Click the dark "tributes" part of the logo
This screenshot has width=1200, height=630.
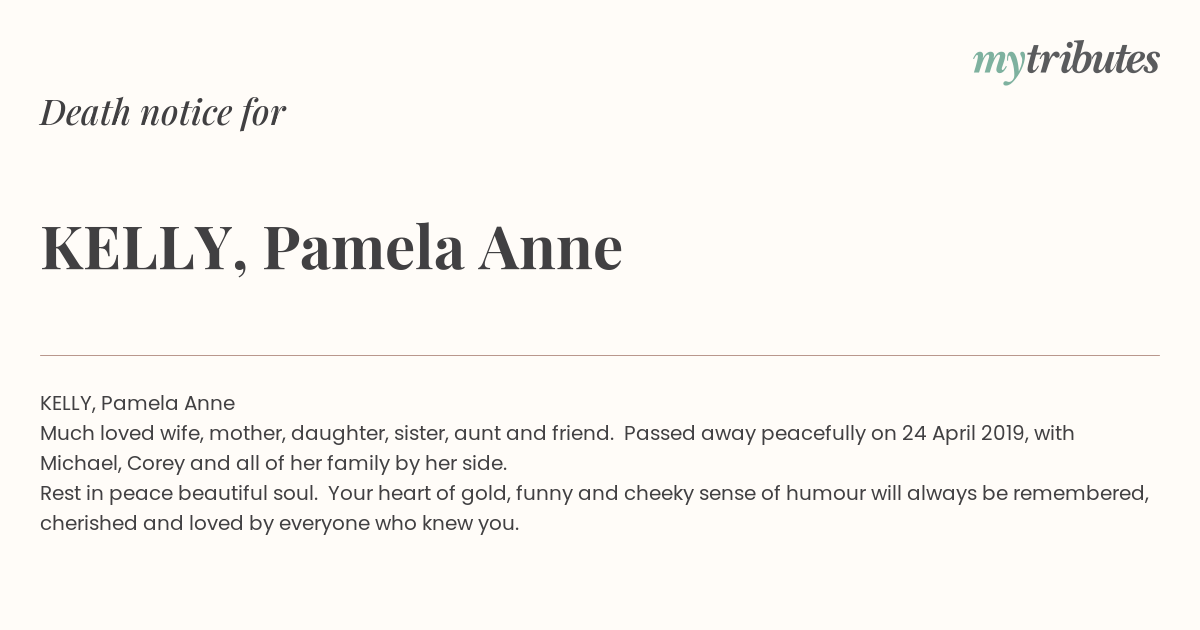coord(1093,59)
